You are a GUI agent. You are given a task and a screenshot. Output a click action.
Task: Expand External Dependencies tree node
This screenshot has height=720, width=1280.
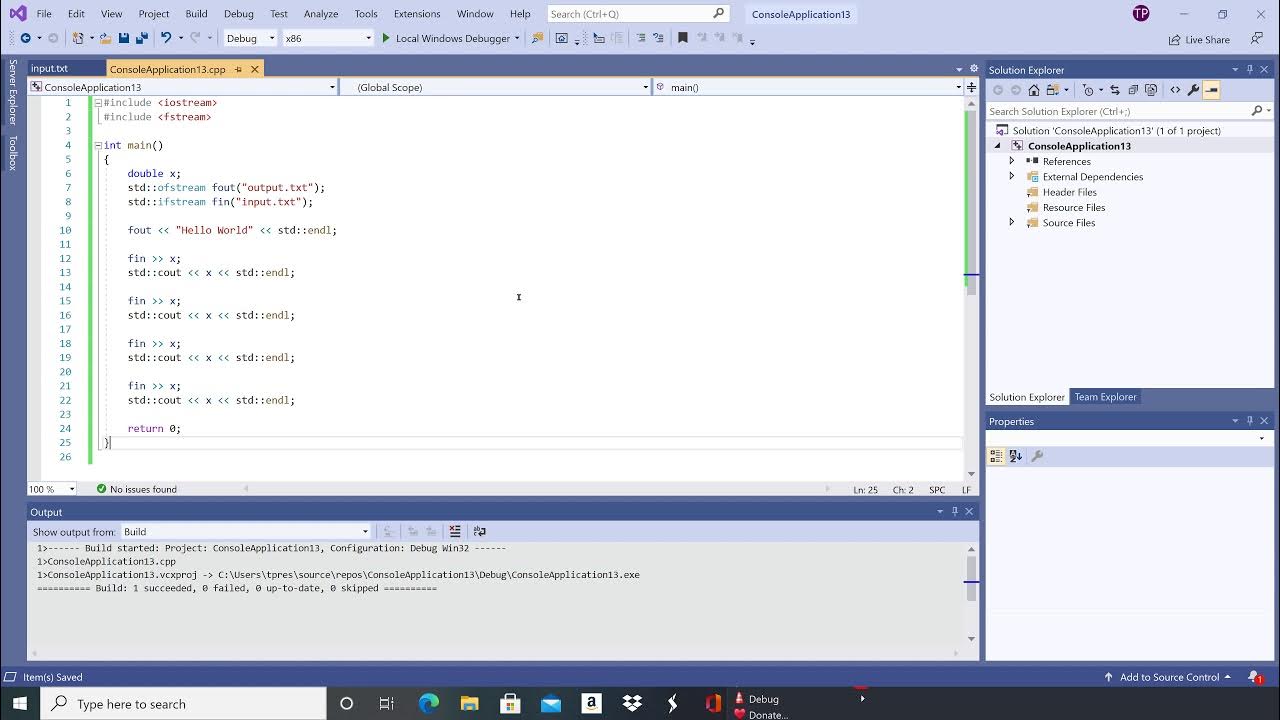click(1011, 177)
